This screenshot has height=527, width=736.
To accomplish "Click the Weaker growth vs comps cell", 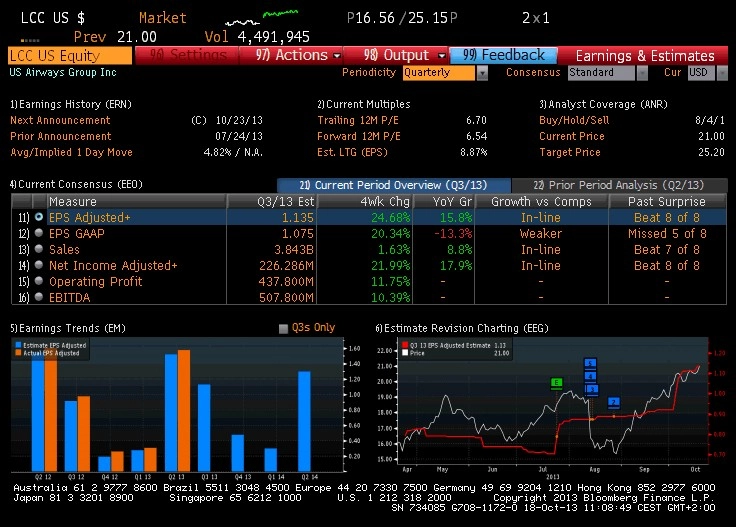I will [x=541, y=233].
